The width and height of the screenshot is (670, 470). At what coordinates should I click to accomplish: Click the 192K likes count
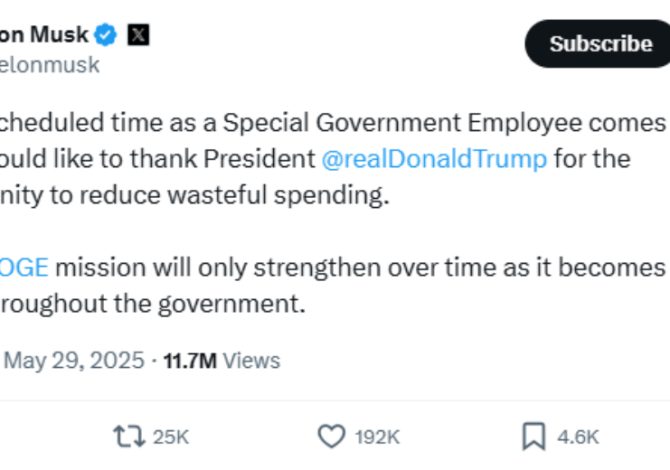[377, 437]
